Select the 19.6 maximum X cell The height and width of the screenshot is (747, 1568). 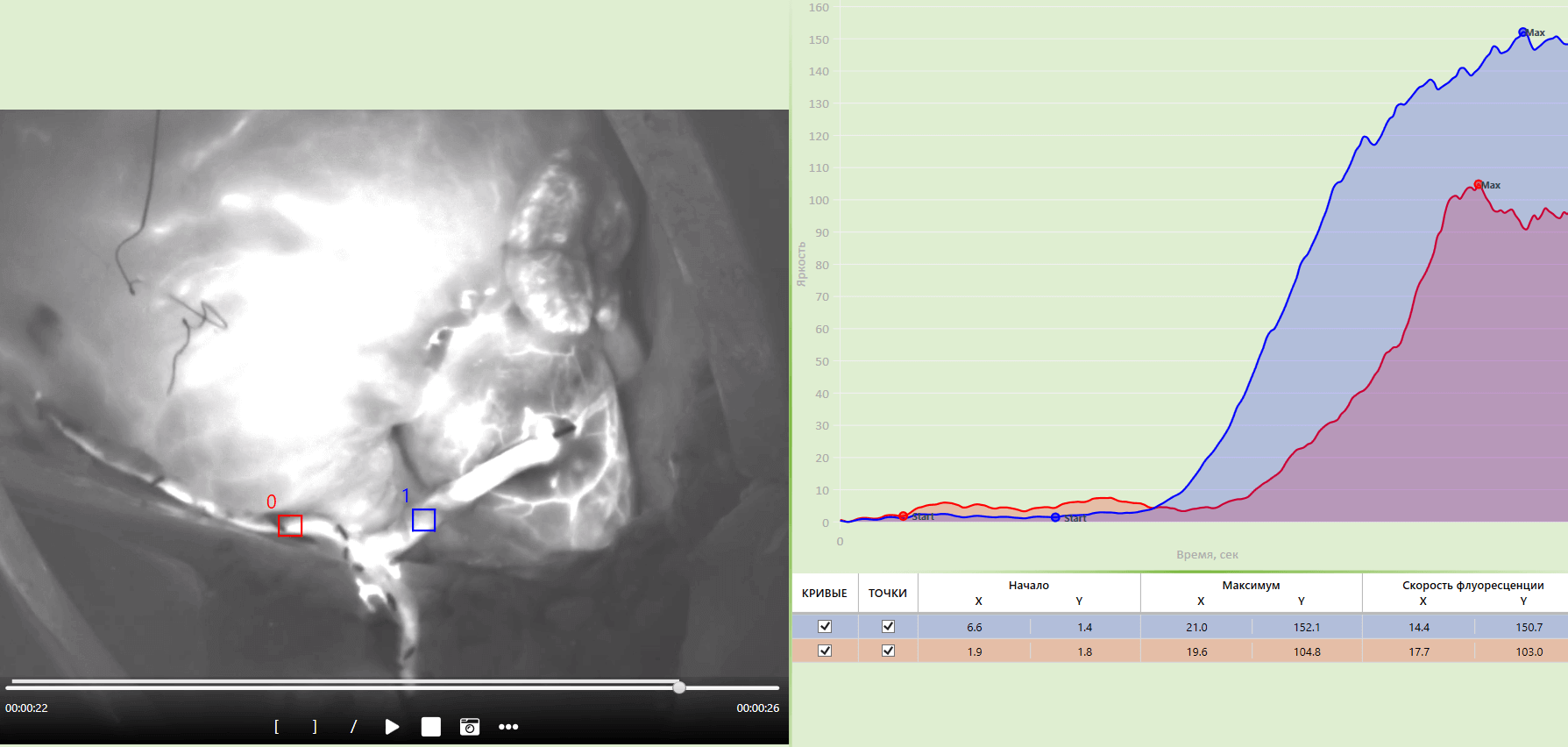[1196, 651]
